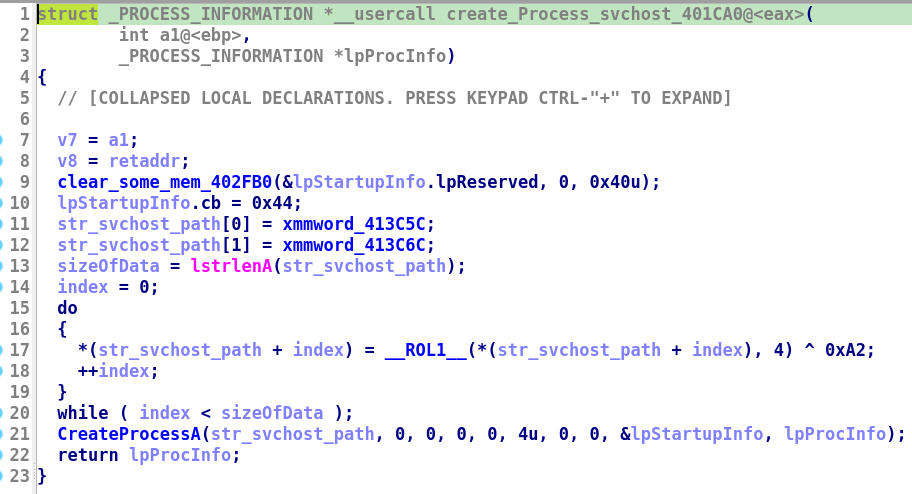Viewport: 912px width, 494px height.
Task: Click the 0xA2 XOR constant
Action: (845, 350)
